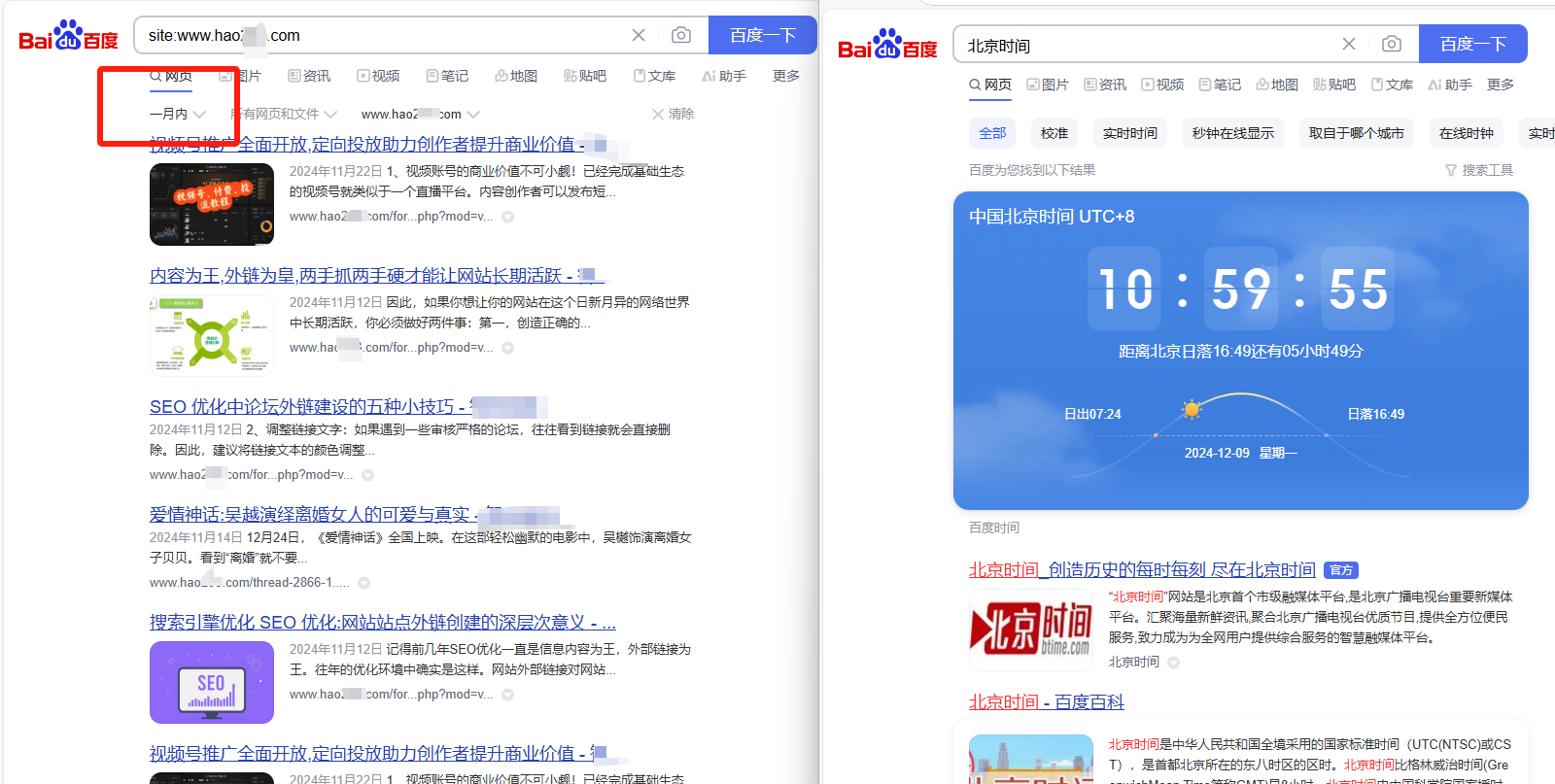Switch to 贴吧 tab in right window
The width and height of the screenshot is (1555, 784).
click(1334, 85)
